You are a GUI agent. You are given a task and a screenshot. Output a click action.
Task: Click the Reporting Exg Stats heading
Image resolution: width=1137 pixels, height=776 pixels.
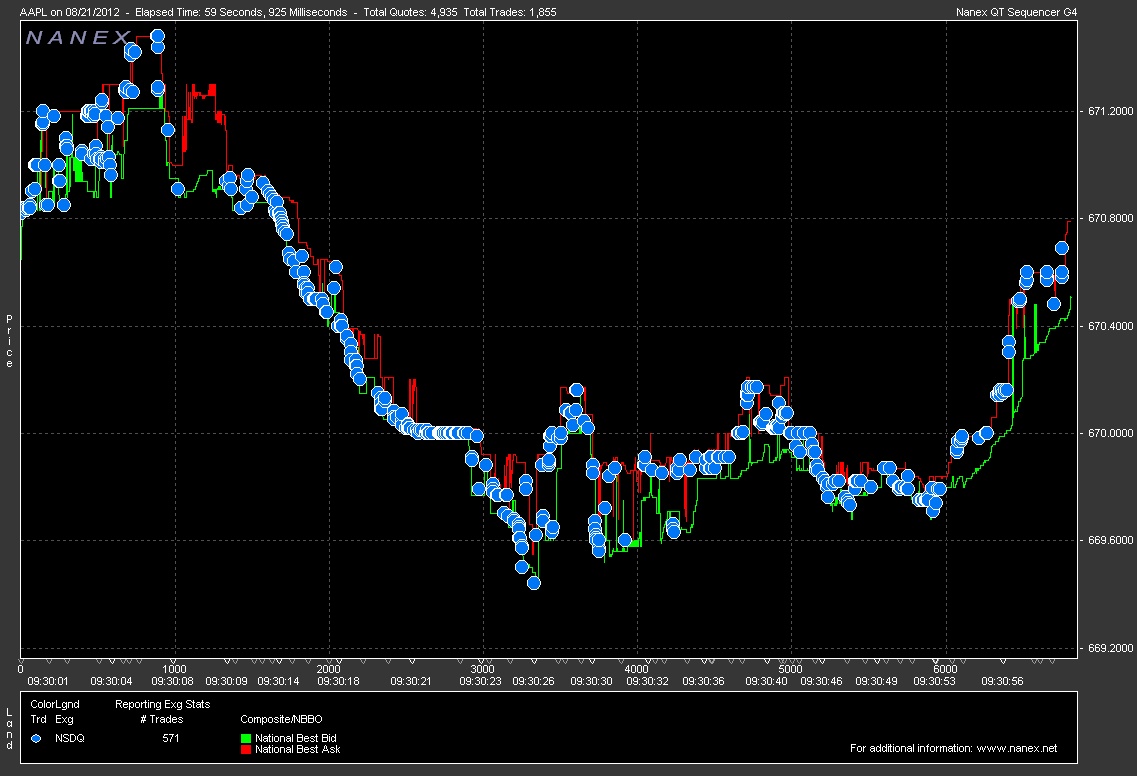[162, 704]
